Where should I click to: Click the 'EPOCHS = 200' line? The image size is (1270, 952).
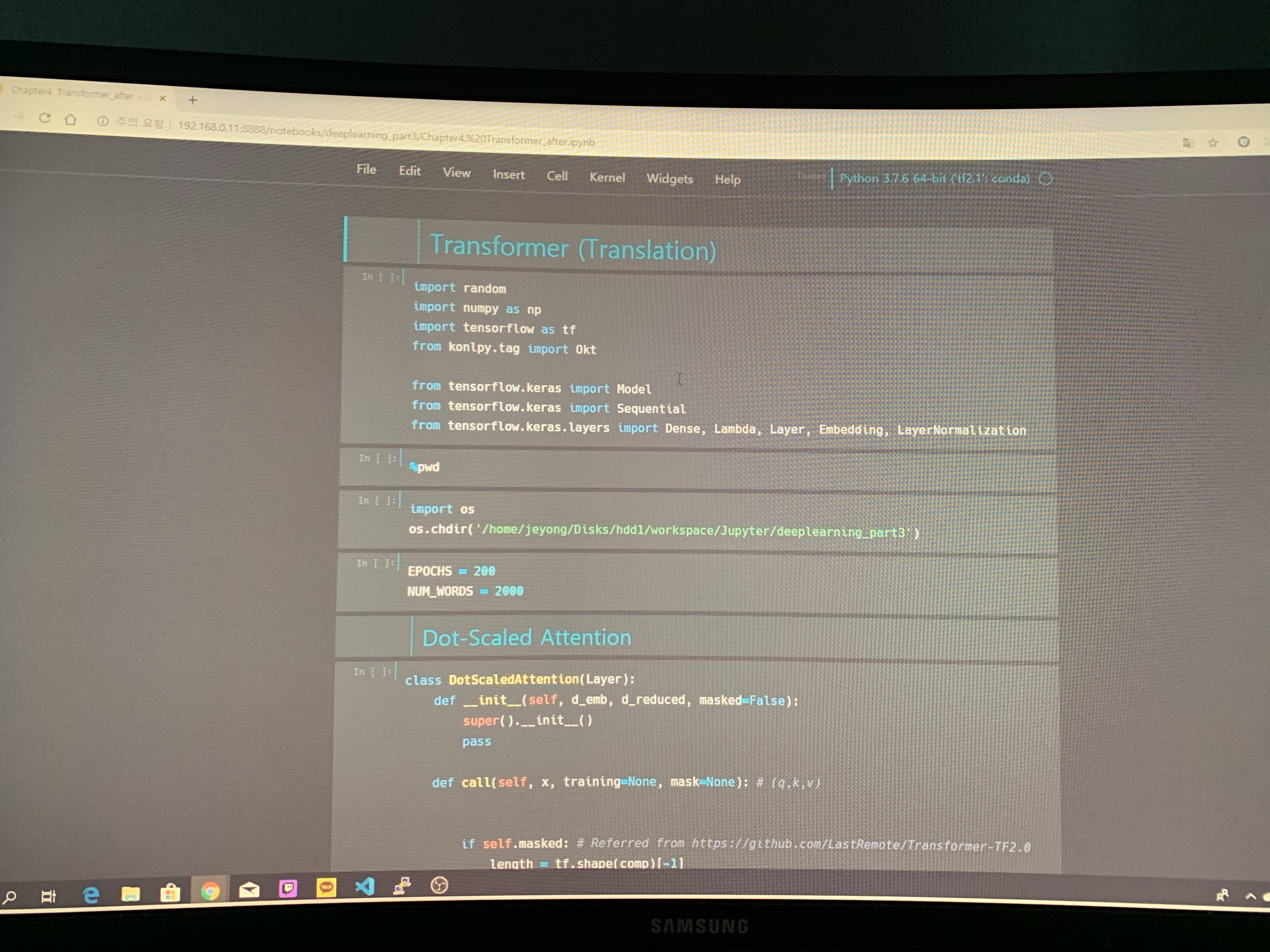tap(451, 571)
